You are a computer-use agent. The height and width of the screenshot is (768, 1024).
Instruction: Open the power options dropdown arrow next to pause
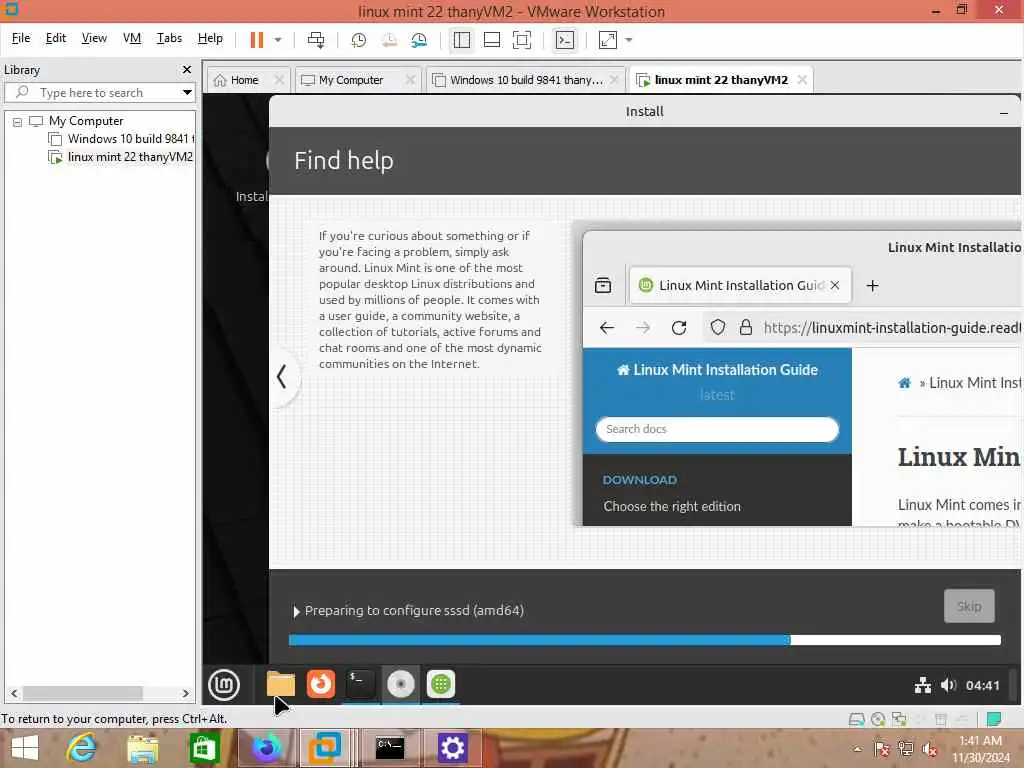pyautogui.click(x=278, y=40)
